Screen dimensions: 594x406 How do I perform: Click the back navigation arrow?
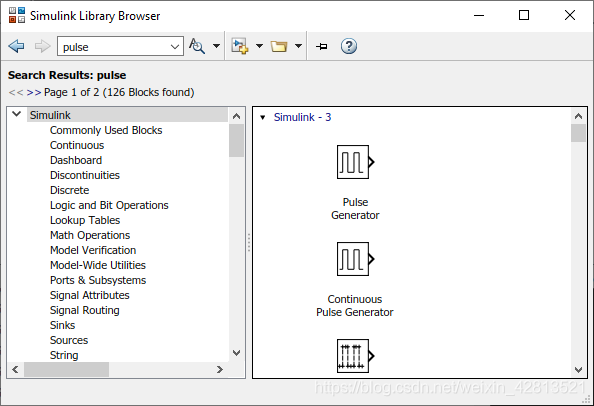[16, 46]
